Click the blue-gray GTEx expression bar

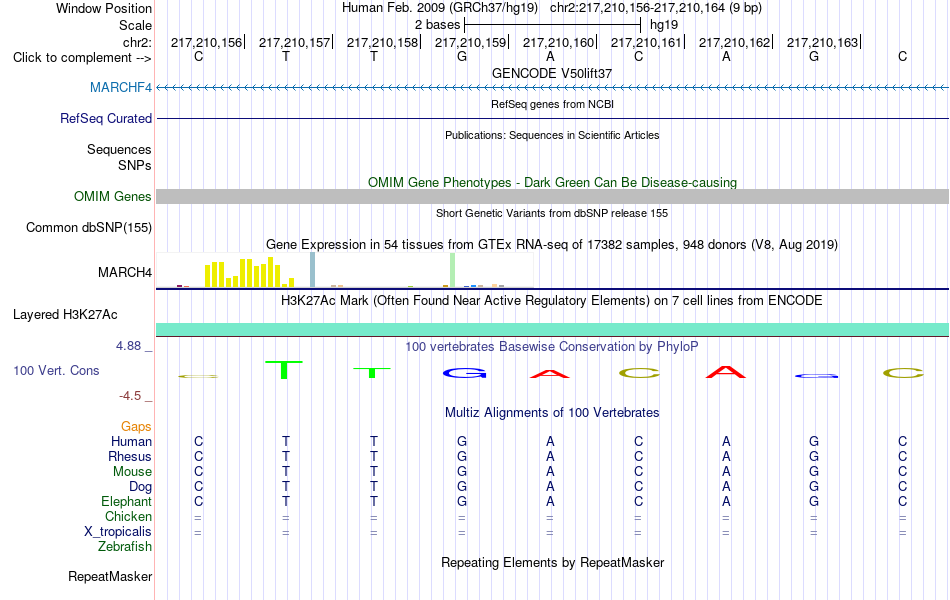[313, 270]
